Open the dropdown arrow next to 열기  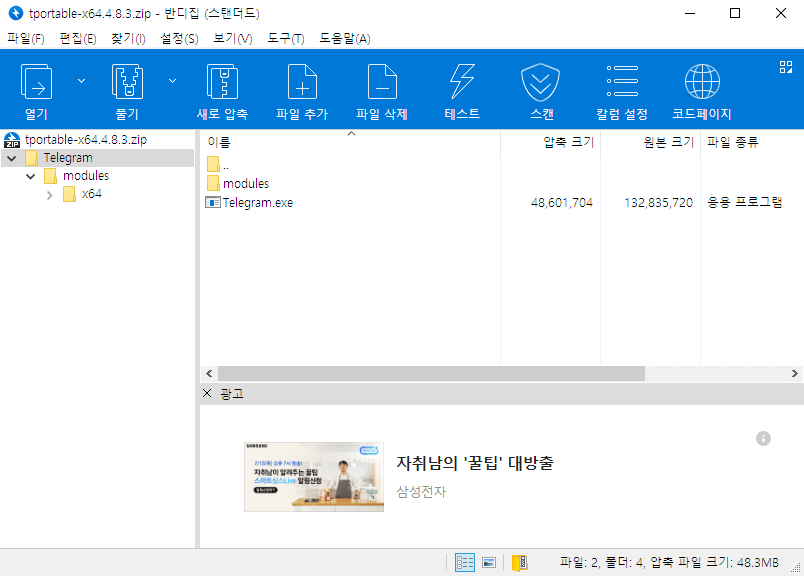[x=82, y=80]
